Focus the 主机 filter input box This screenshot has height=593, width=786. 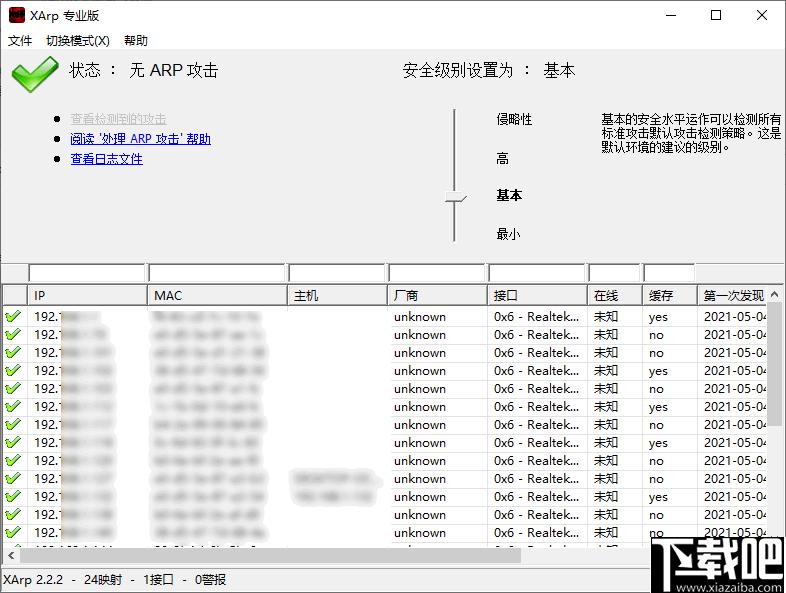[337, 273]
